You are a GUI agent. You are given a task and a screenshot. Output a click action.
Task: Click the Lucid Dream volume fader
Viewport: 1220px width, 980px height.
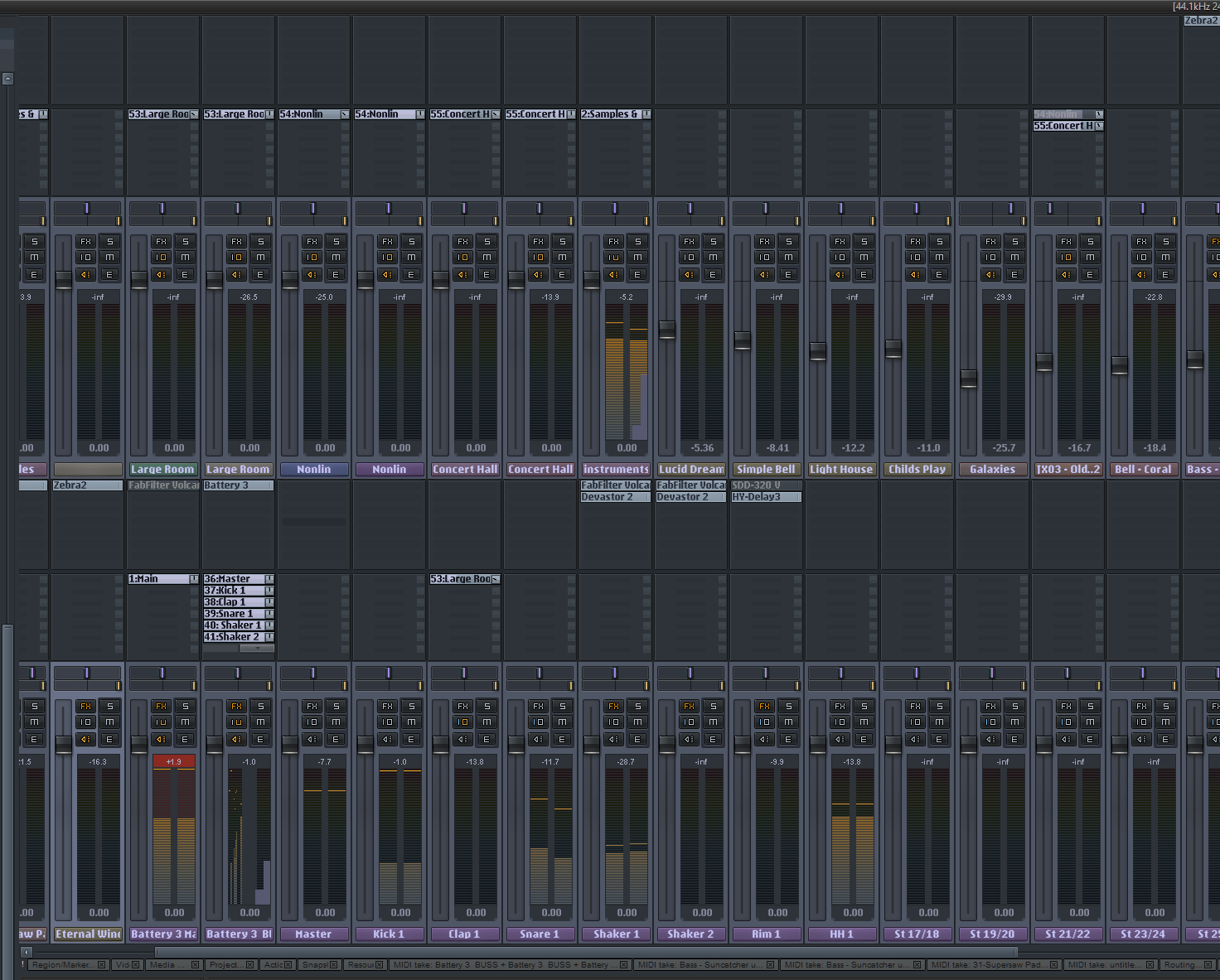tap(667, 330)
